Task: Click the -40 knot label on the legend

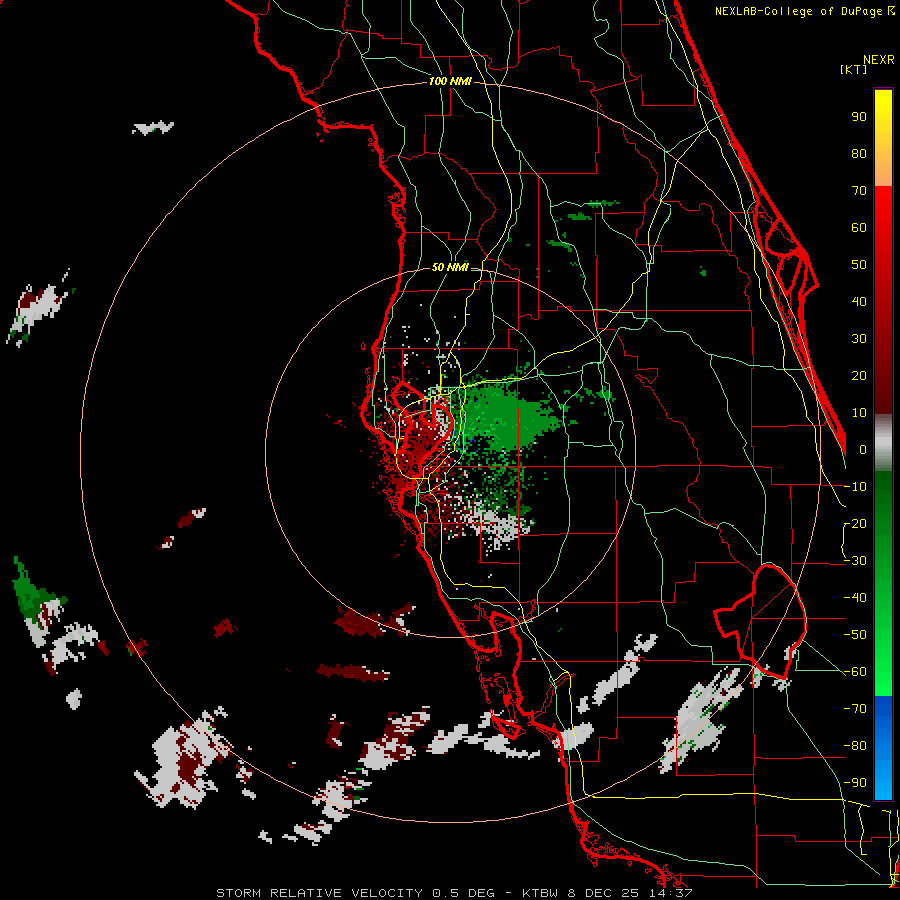Action: [855, 598]
